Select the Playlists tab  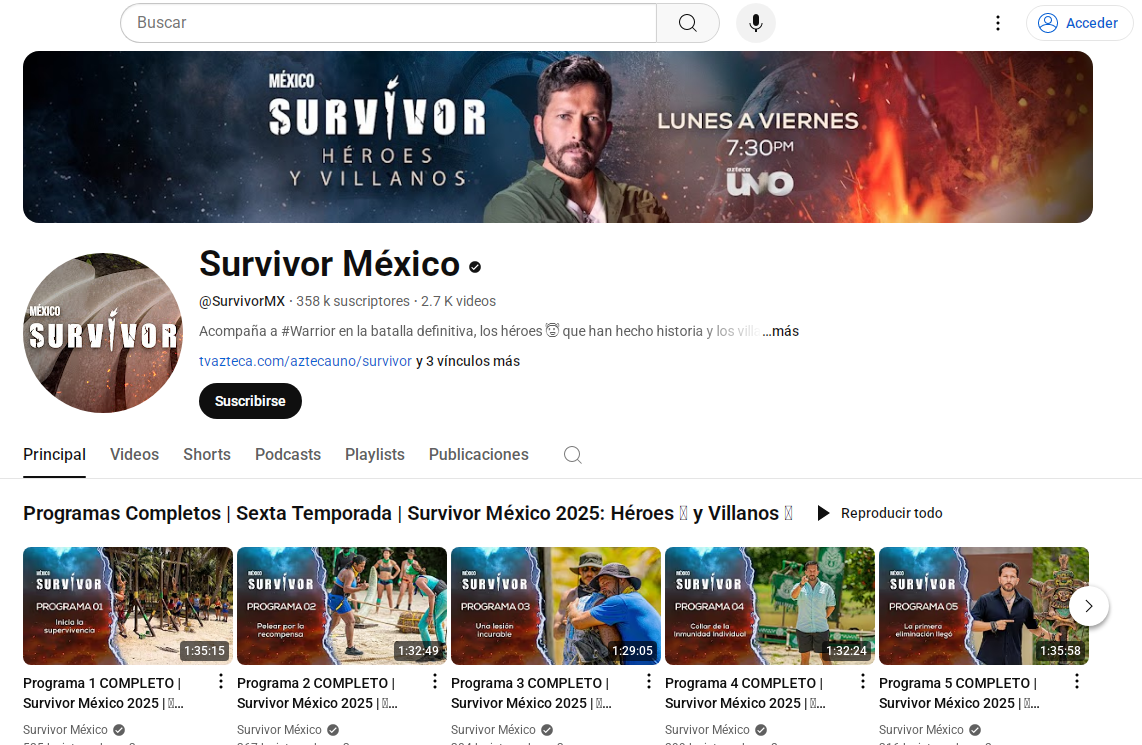coord(375,454)
